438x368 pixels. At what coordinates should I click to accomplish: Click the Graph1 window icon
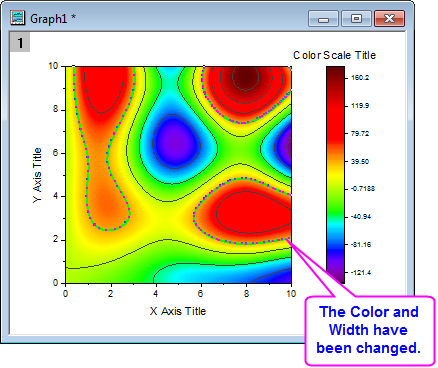[17, 18]
